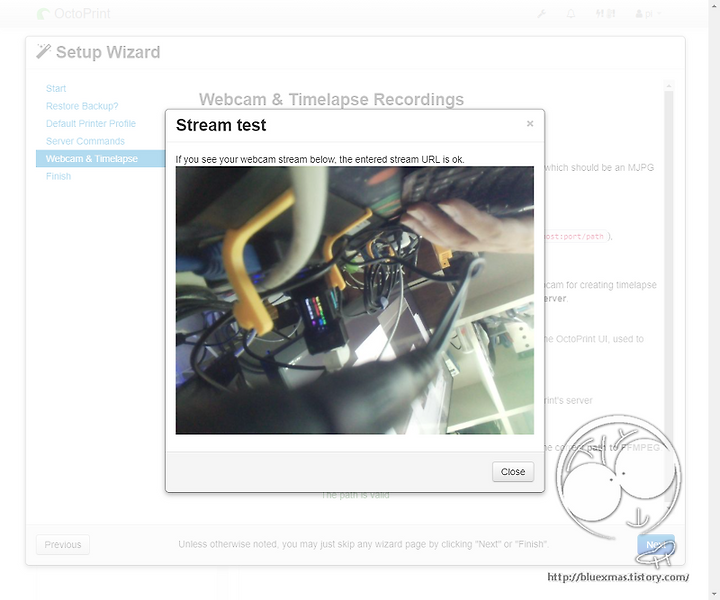This screenshot has height=600, width=720.
Task: Open the Start wizard step
Action: coord(56,89)
